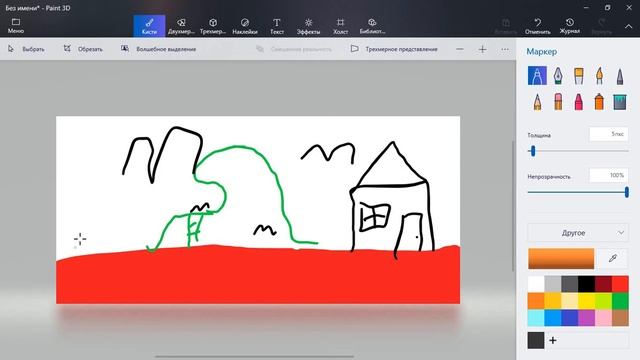This screenshot has width=640, height=360.
Task: Zoom out with the minus button
Action: [x=460, y=49]
